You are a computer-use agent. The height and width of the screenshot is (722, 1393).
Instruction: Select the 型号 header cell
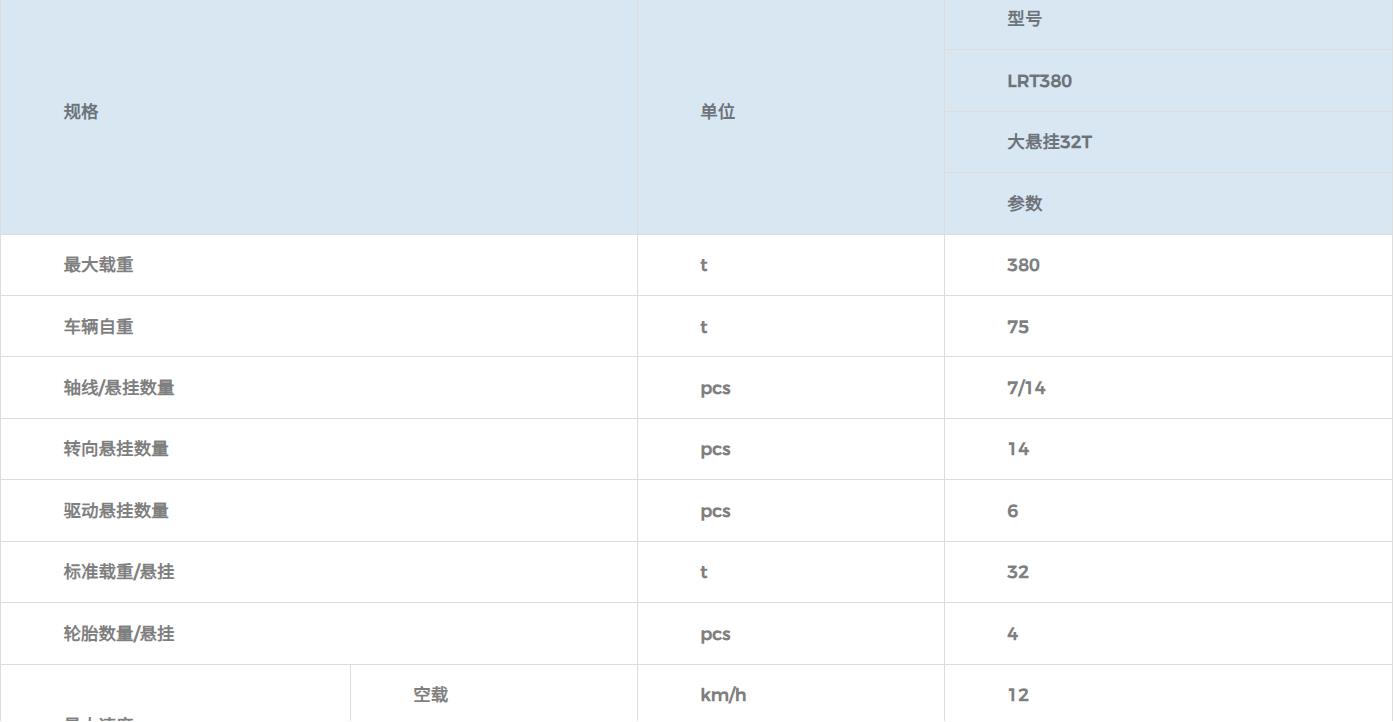pyautogui.click(x=1024, y=19)
